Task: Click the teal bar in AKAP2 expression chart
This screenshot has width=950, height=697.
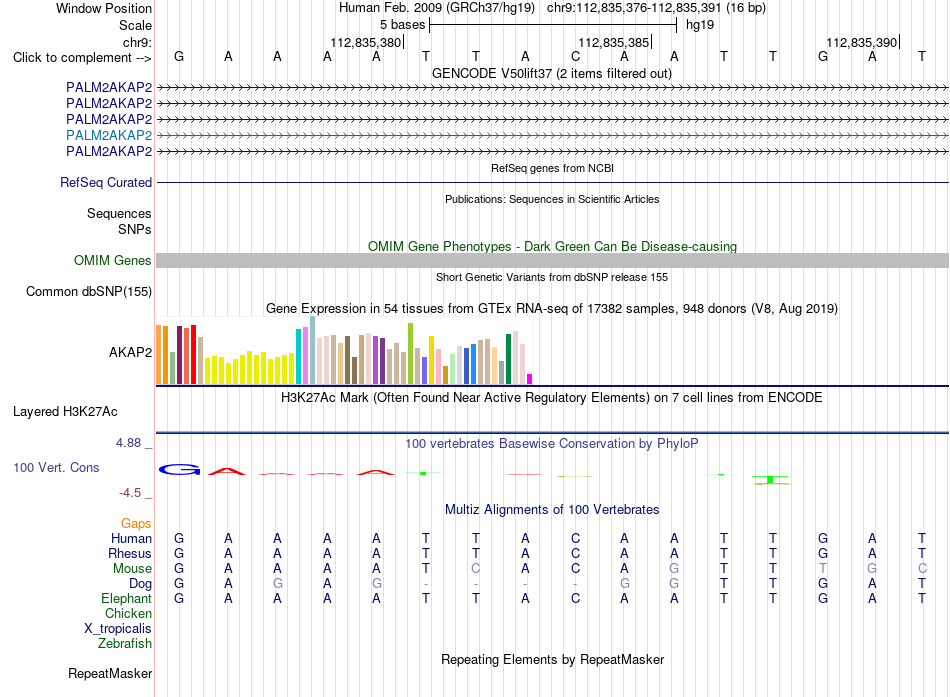Action: [298, 356]
